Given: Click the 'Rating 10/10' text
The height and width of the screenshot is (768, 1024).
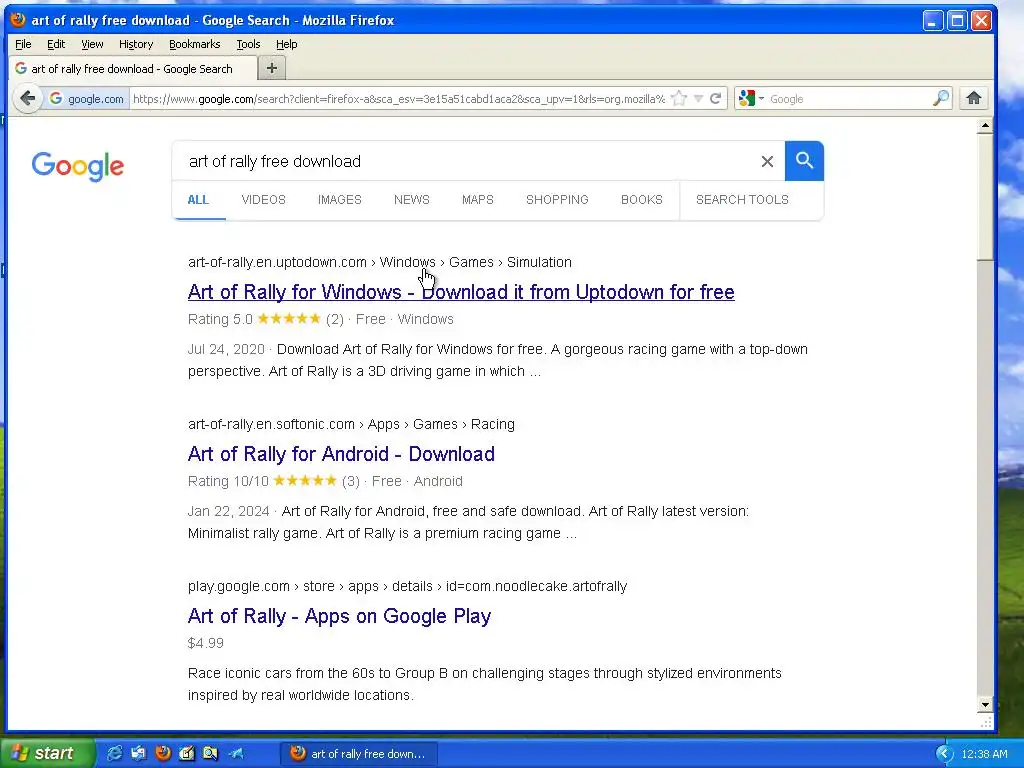Looking at the screenshot, I should point(228,481).
